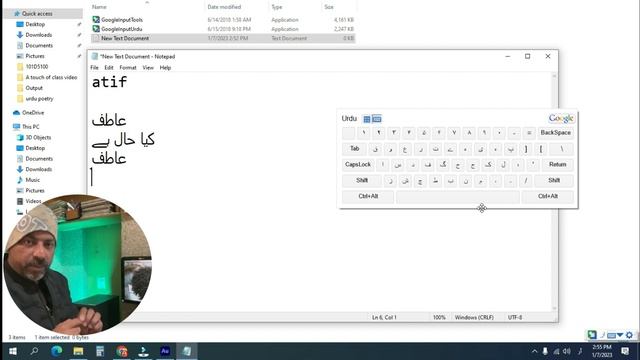Toggle left Ctrl+Alt key on virtual keyboard
Viewport: 640px width, 360px height.
[368, 196]
